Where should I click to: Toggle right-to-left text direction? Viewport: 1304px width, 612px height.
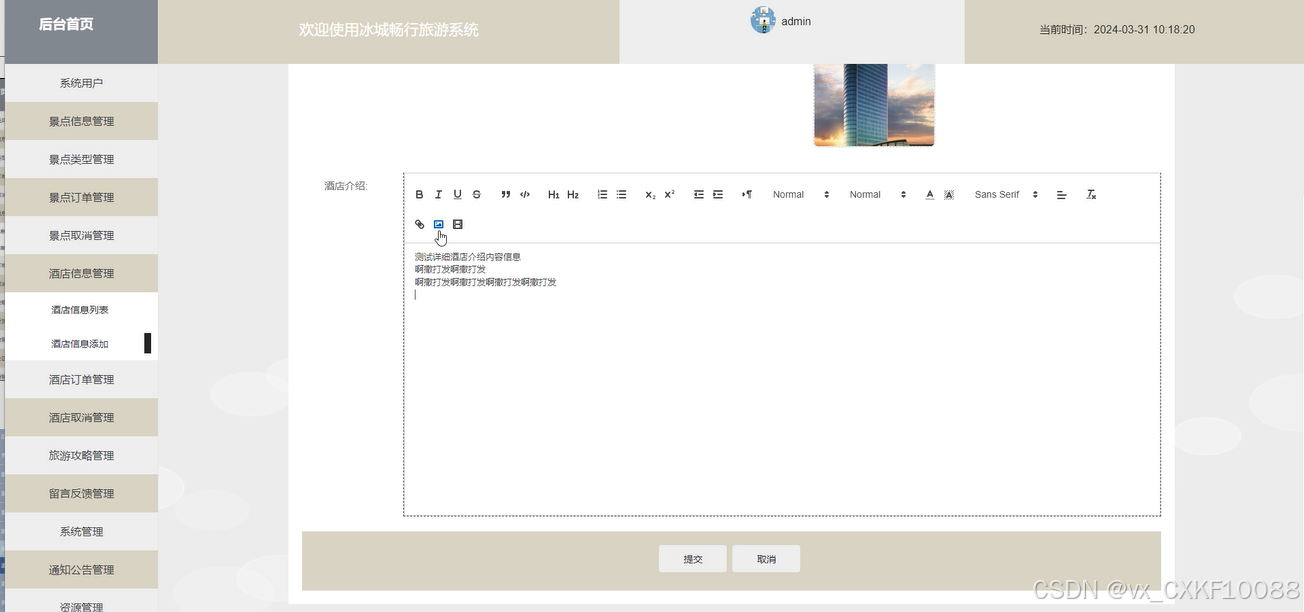[746, 195]
